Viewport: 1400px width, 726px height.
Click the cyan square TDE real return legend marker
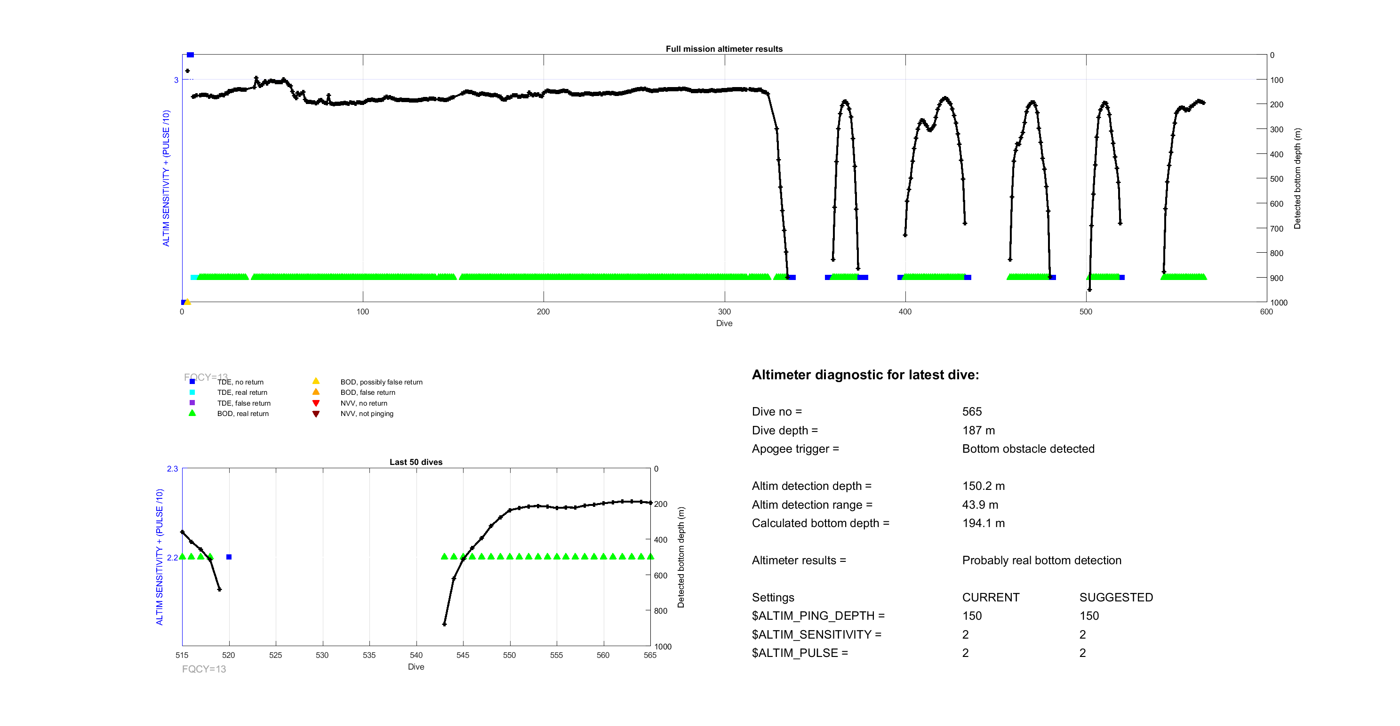click(x=193, y=392)
